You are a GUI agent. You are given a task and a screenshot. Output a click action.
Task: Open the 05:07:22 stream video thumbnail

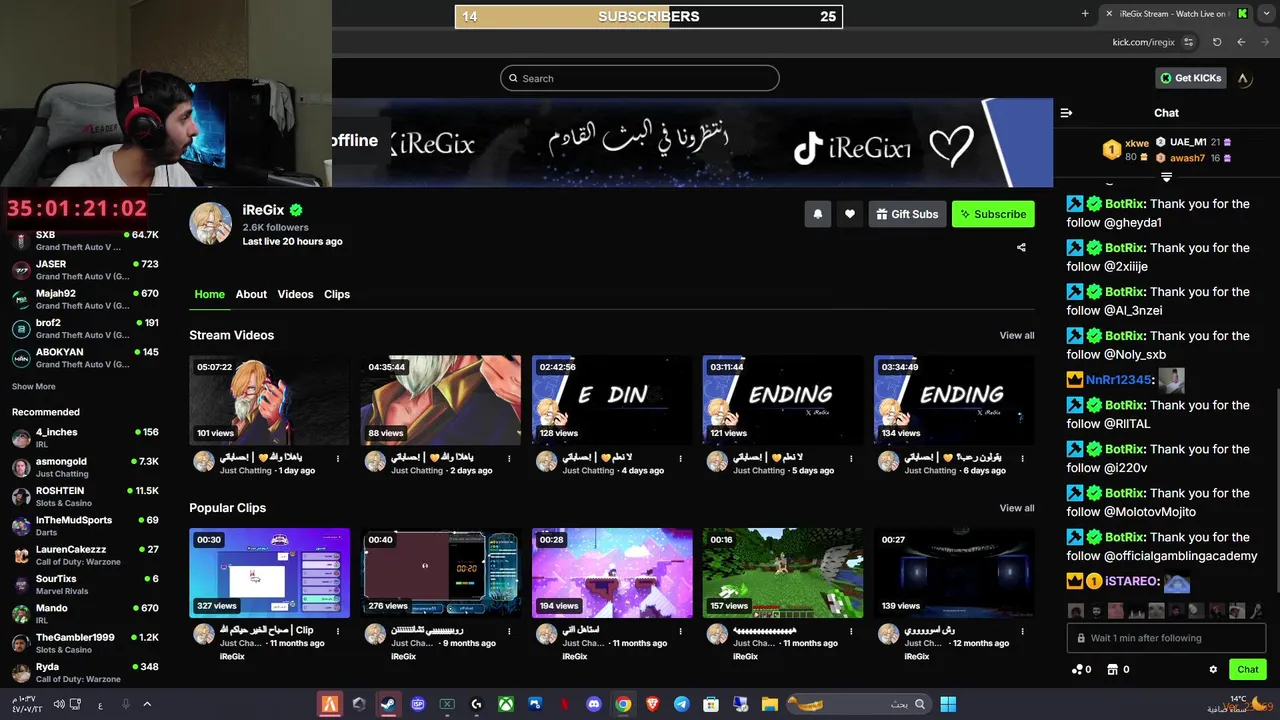tap(270, 400)
